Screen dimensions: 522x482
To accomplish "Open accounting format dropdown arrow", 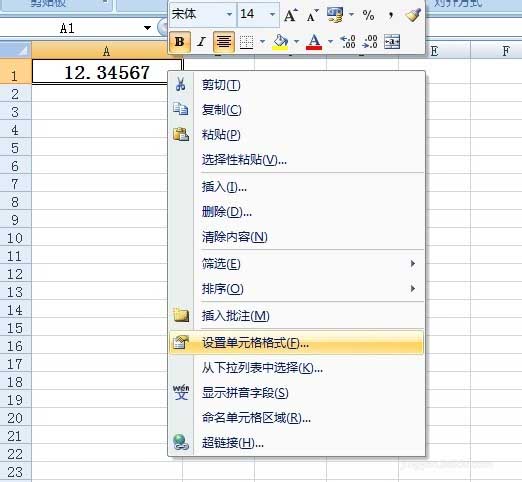I will click(x=351, y=15).
